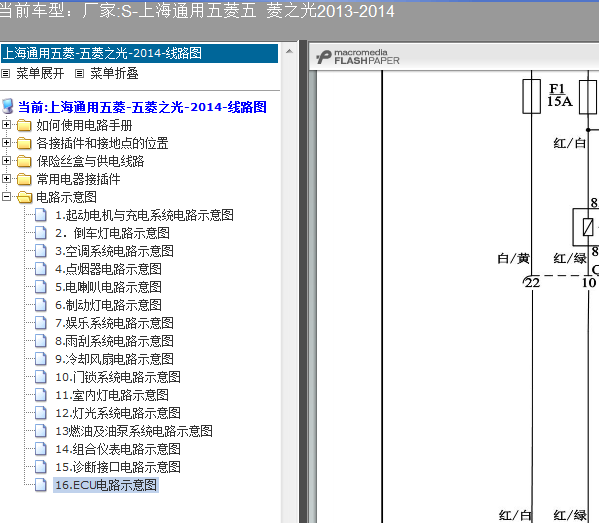Click the 保险丝盒与供电线路 folder icon
599x523 pixels.
24,161
